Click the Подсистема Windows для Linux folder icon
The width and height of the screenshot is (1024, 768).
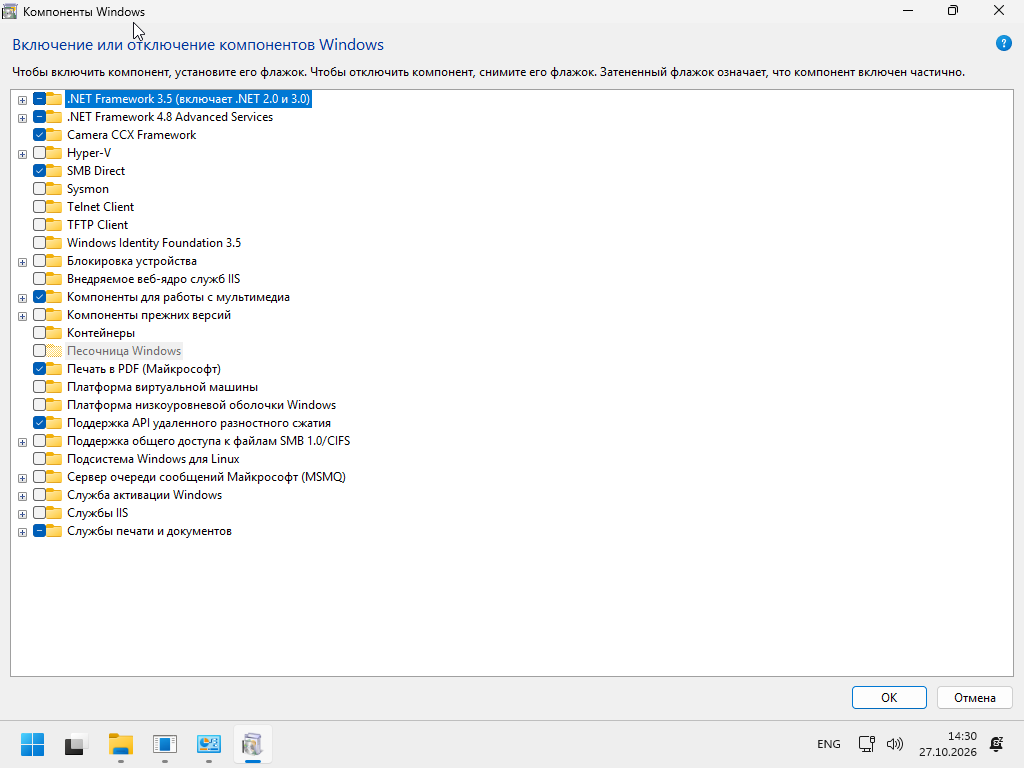tap(54, 459)
